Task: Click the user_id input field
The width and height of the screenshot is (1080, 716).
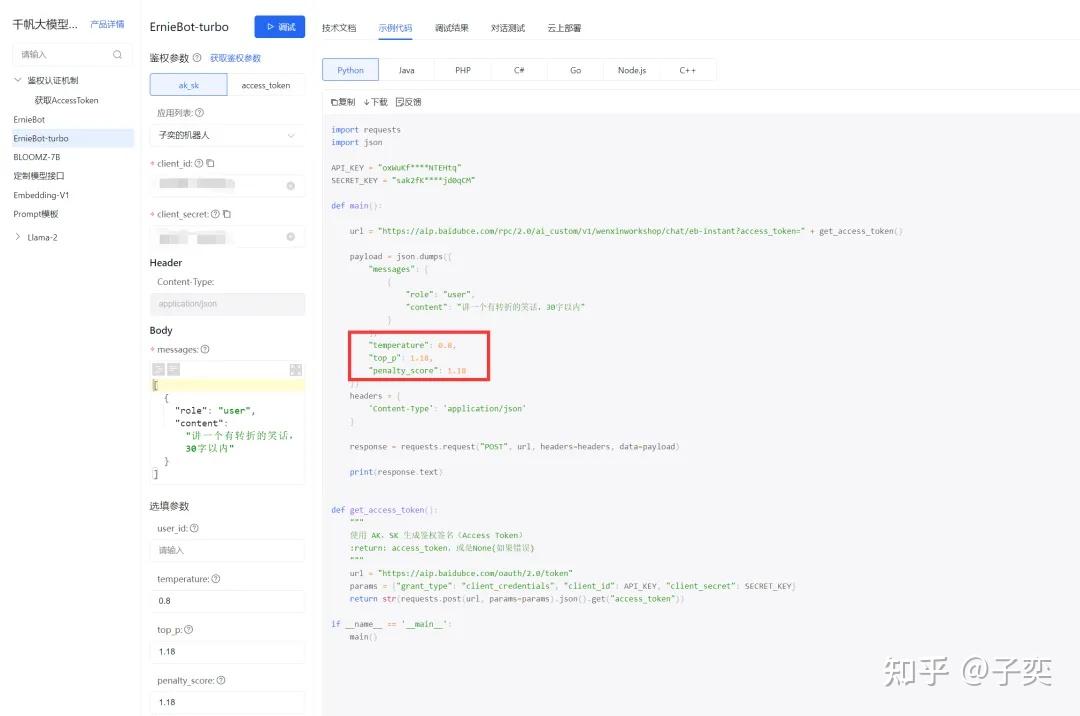Action: [227, 550]
